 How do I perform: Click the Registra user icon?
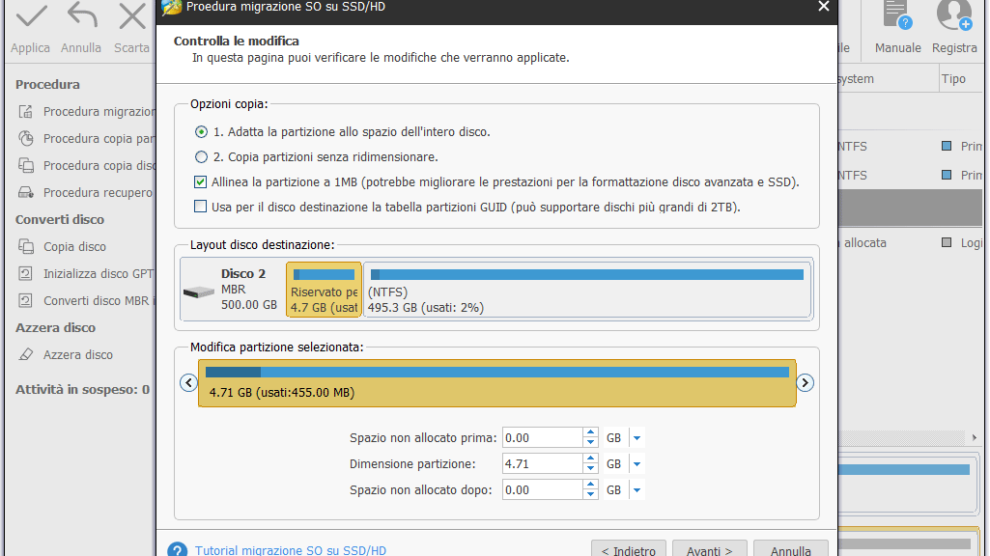954,15
